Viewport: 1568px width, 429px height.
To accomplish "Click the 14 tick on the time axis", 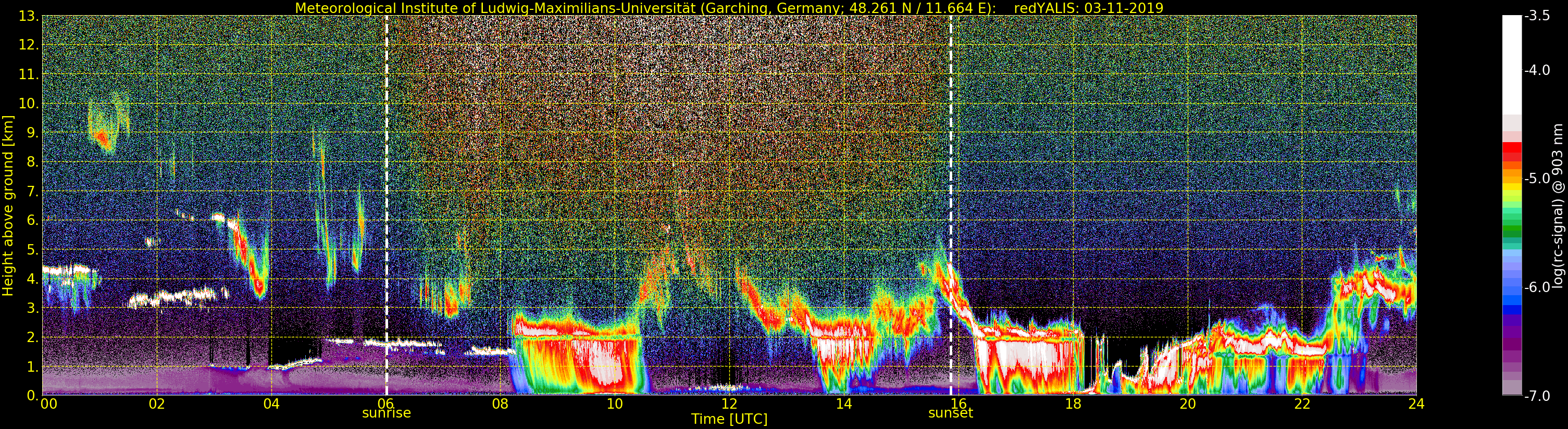I will pyautogui.click(x=844, y=404).
